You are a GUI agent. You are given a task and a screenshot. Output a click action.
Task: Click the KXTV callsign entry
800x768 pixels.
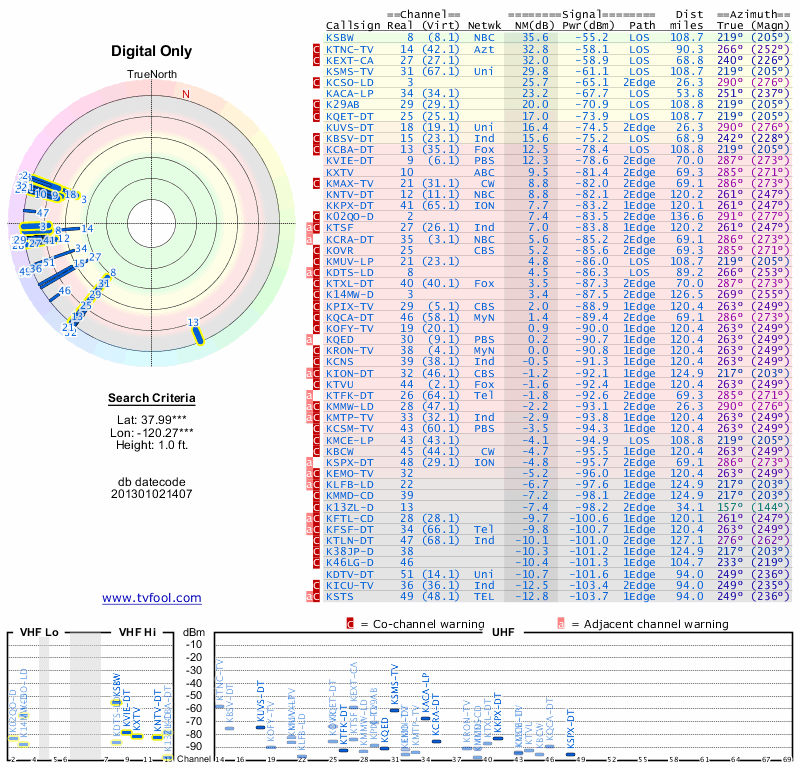pos(339,173)
